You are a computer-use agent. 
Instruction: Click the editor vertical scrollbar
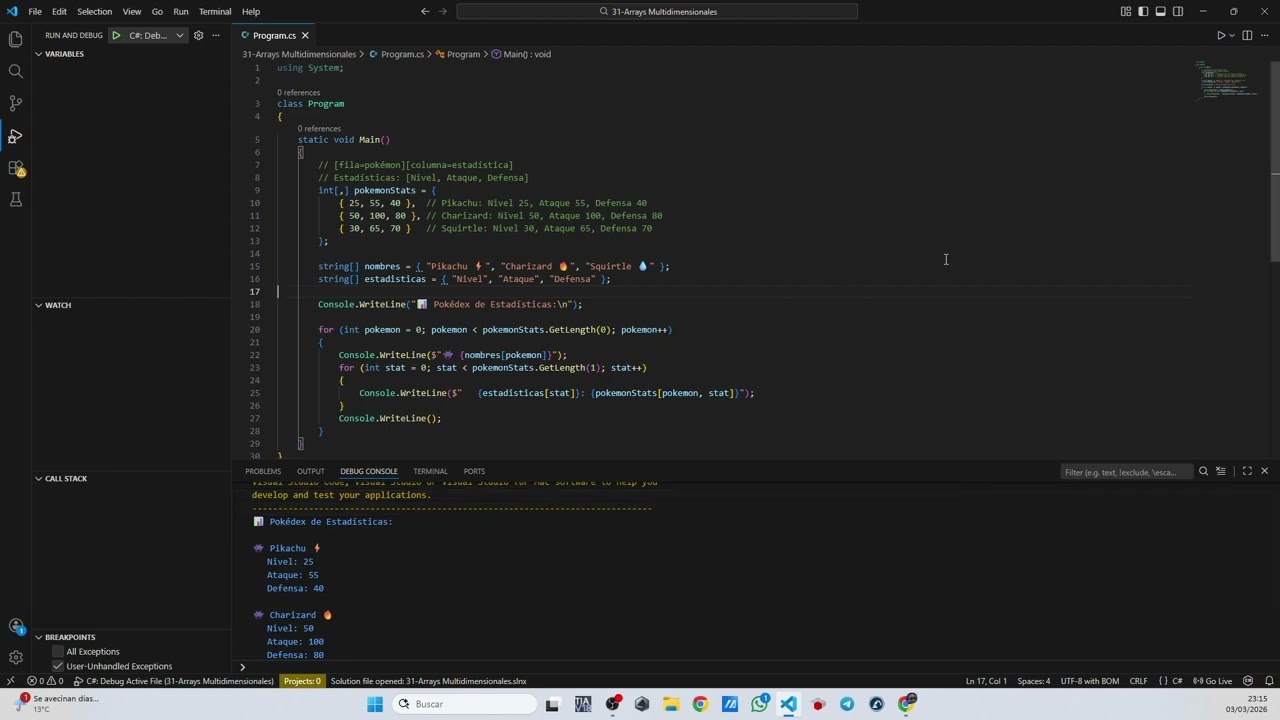1274,160
